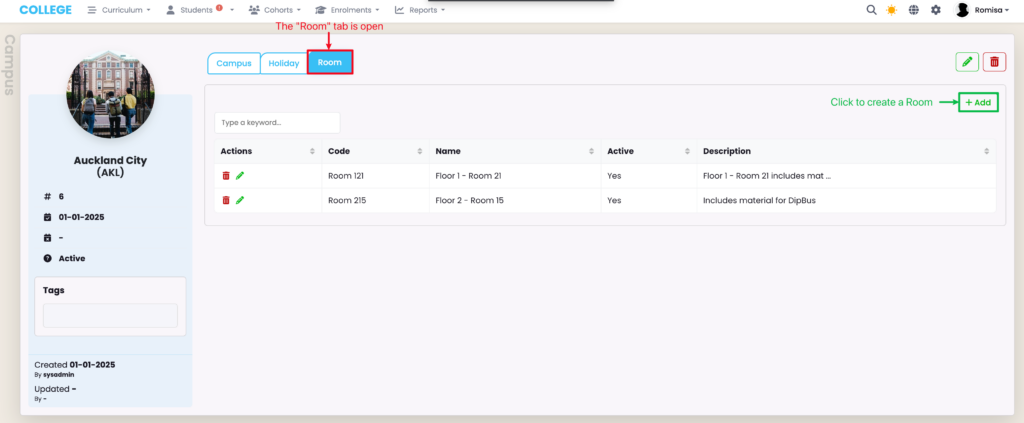Screen dimensions: 1024x423
Task: Click the red campus delete trash button
Action: tap(994, 62)
